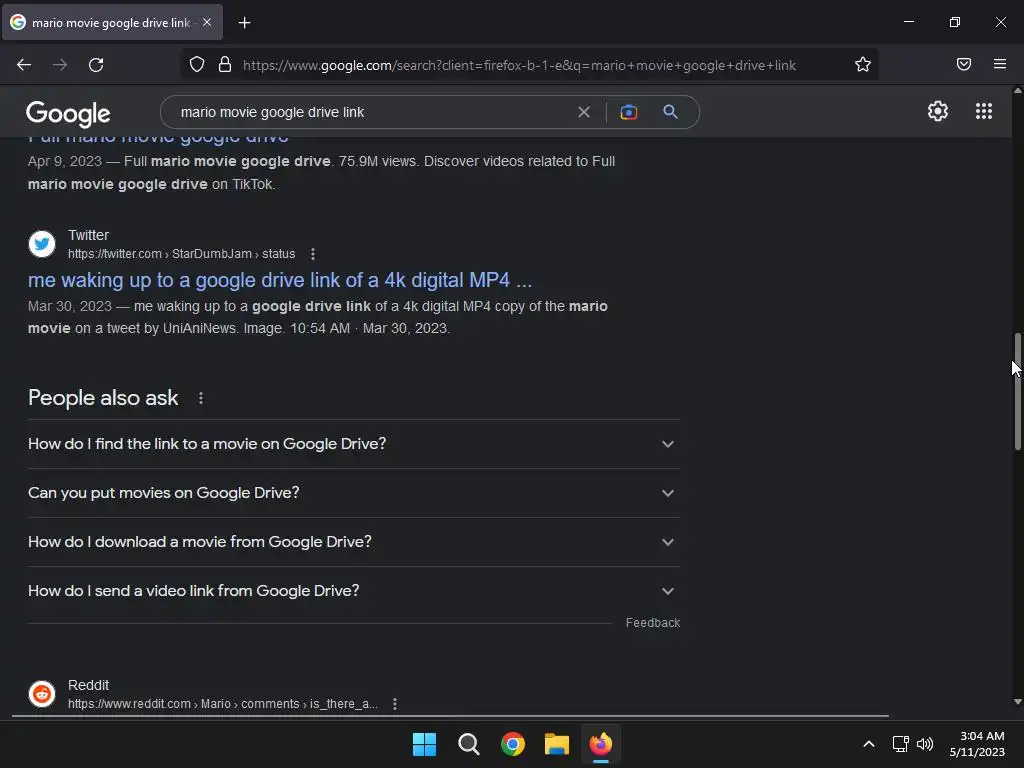
Task: Click the scrollbar down arrow
Action: [1017, 702]
